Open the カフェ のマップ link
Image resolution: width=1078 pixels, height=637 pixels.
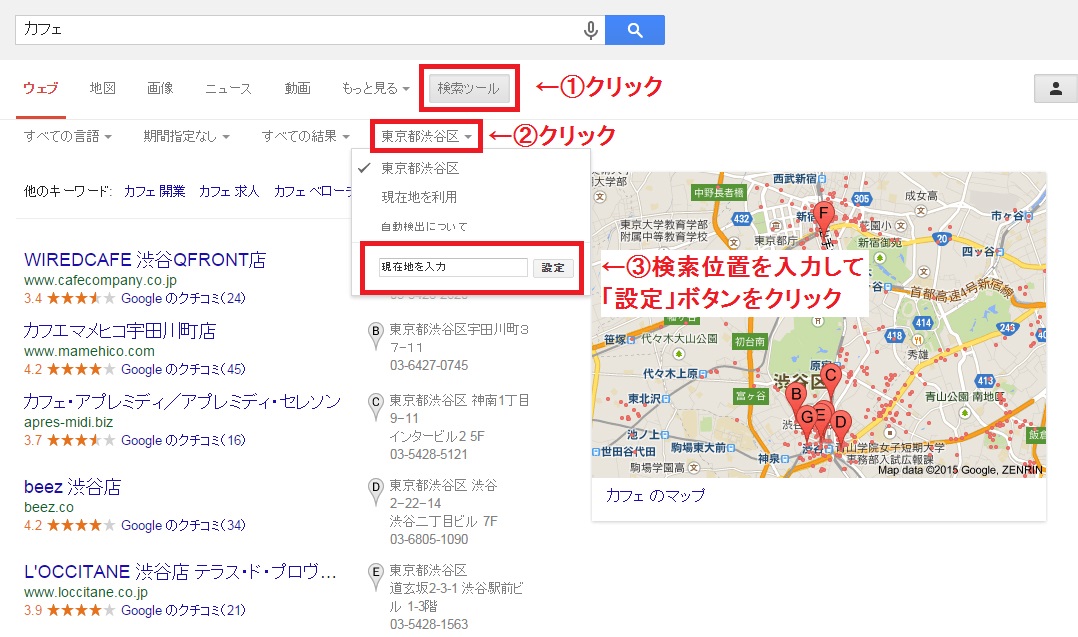(655, 495)
